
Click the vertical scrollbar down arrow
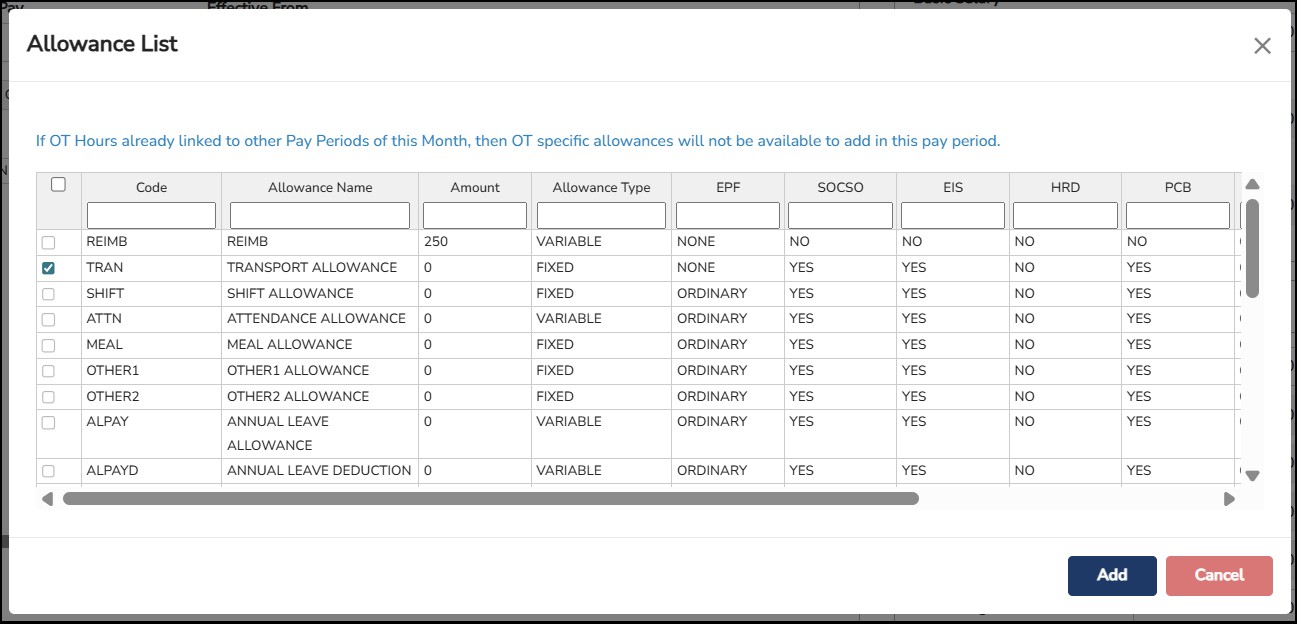1252,476
